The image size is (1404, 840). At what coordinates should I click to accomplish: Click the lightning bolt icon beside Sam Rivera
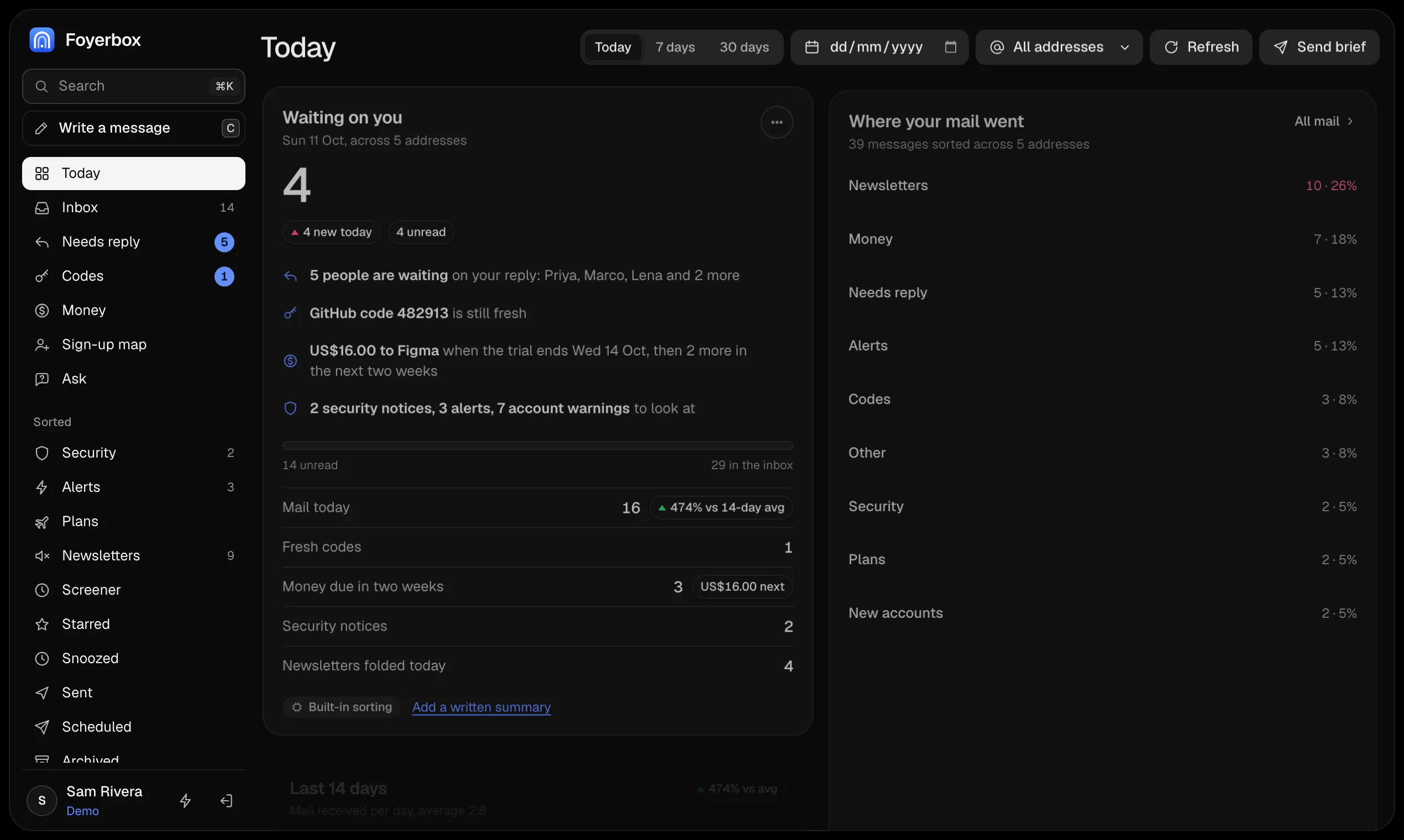tap(185, 800)
